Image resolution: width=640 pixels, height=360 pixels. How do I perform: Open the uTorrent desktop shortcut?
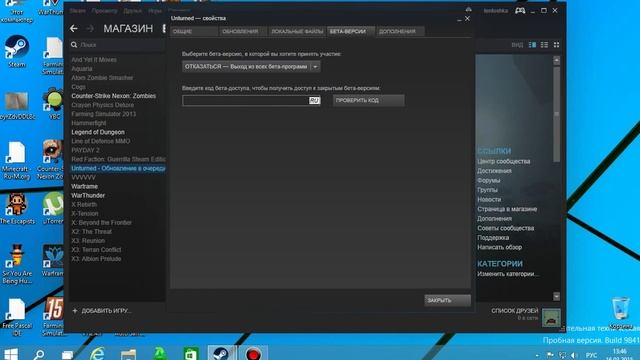pyautogui.click(x=54, y=208)
